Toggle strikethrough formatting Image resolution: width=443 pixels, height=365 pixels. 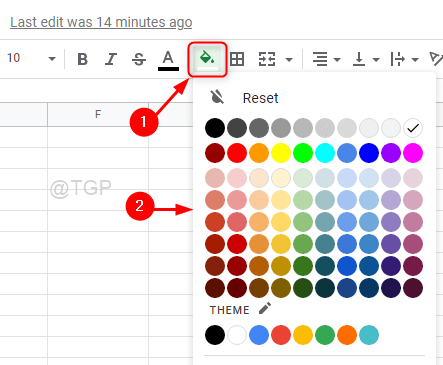click(x=139, y=59)
